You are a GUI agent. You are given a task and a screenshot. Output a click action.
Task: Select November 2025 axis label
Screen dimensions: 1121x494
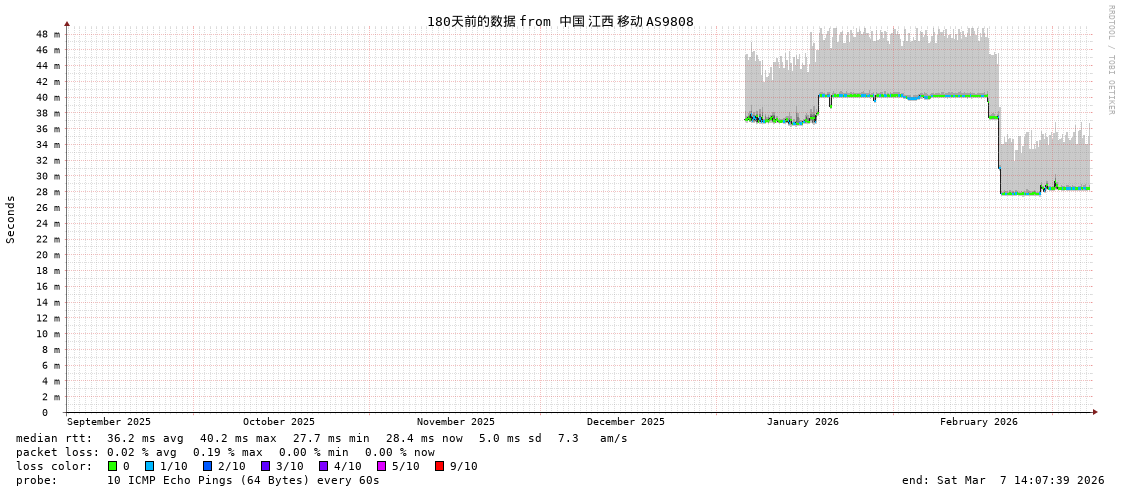tap(455, 422)
